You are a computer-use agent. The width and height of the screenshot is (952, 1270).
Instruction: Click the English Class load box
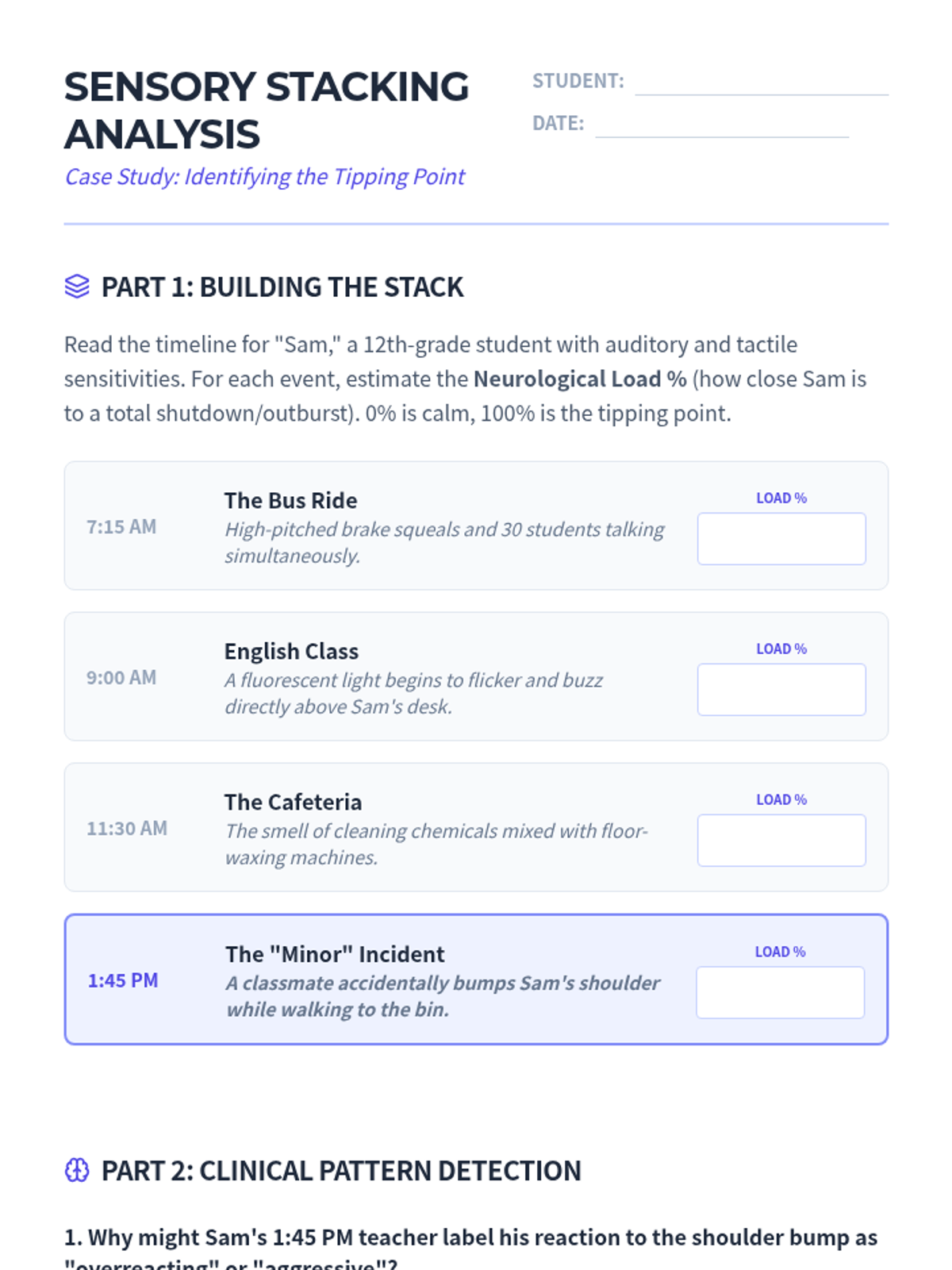781,690
